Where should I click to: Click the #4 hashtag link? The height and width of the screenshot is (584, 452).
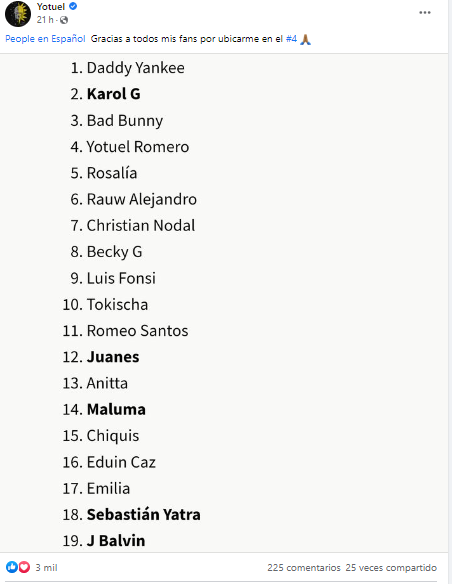point(292,39)
